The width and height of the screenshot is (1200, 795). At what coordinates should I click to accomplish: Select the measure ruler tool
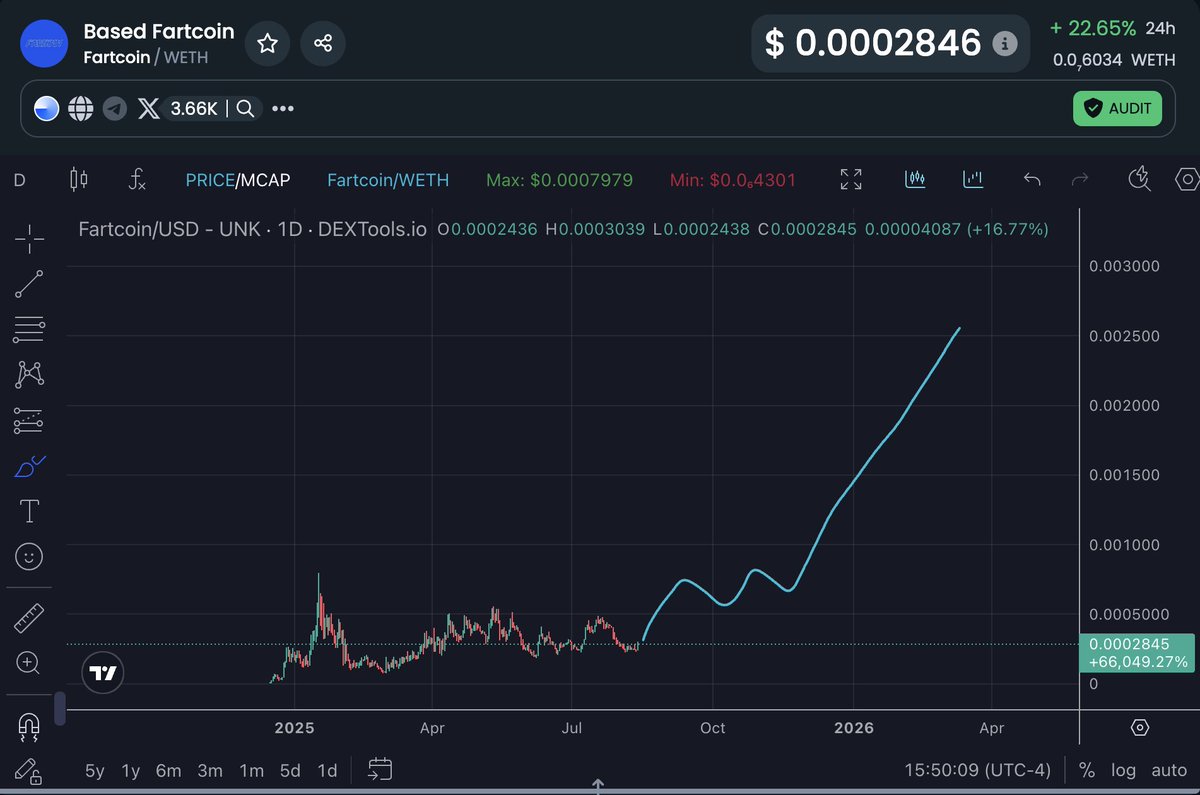coord(29,617)
